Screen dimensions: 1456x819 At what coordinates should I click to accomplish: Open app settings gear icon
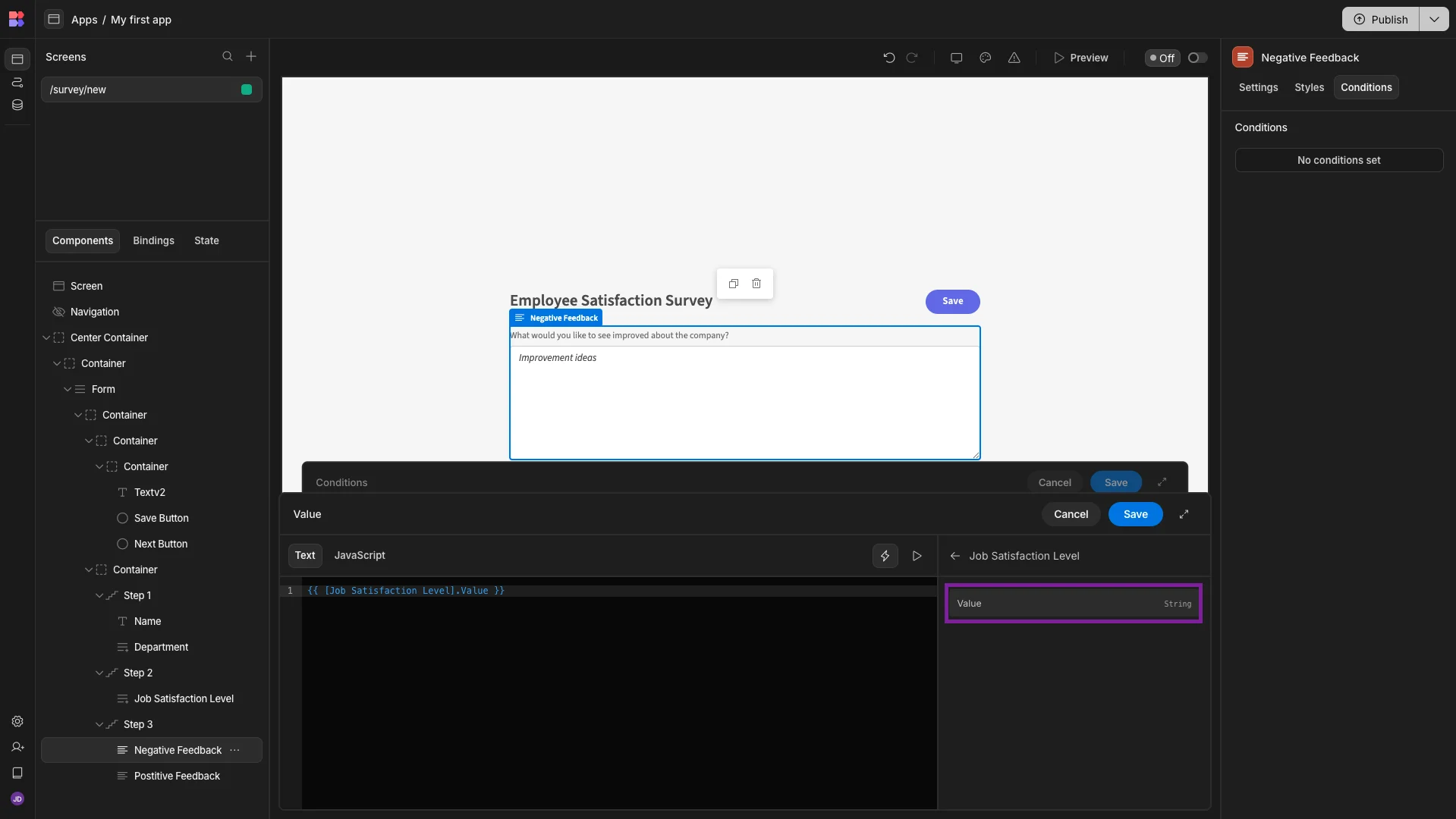pyautogui.click(x=17, y=721)
